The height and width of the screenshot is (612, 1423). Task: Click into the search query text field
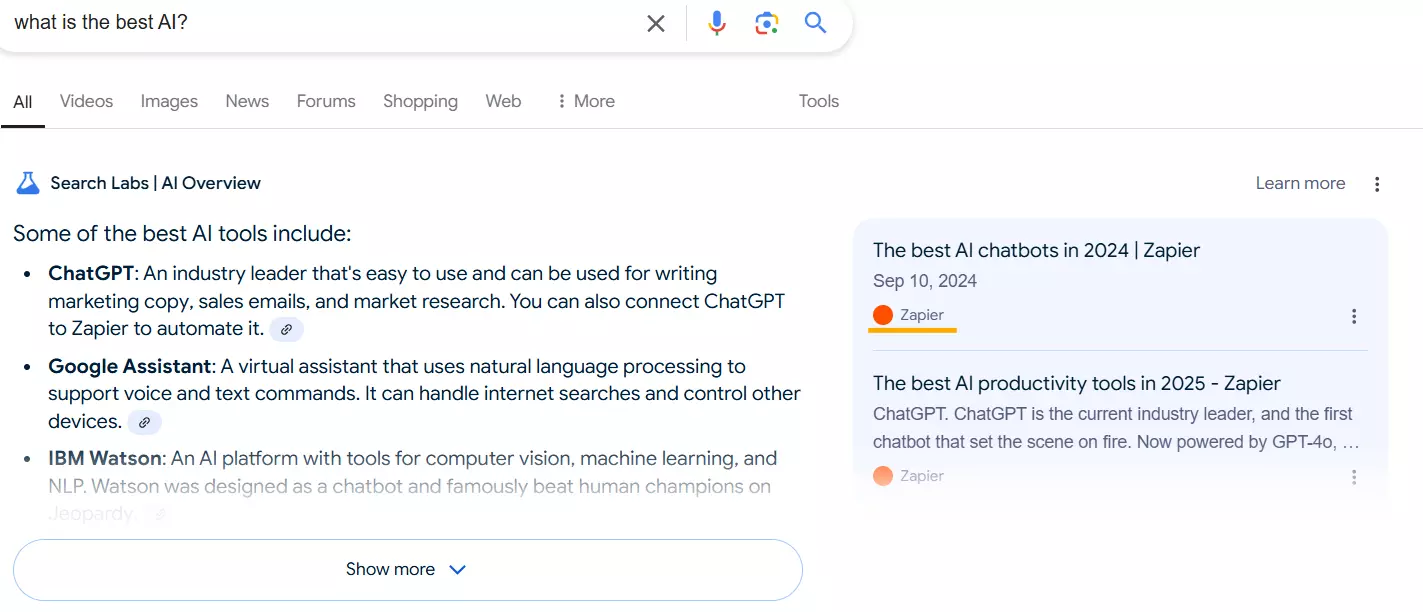click(320, 23)
